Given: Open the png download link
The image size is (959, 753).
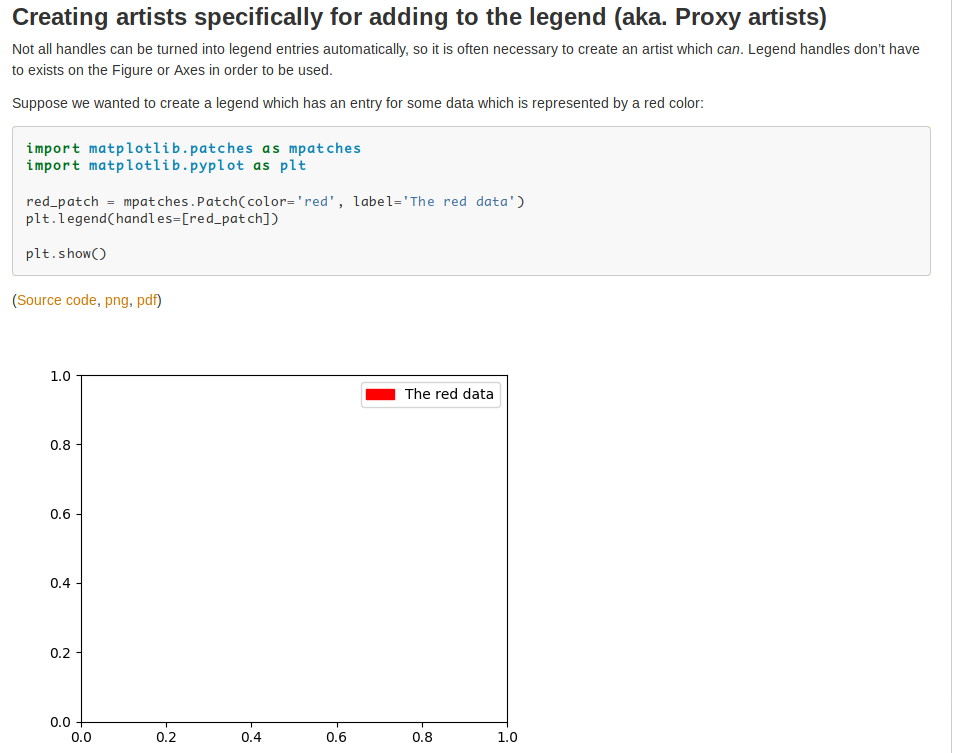Looking at the screenshot, I should [117, 300].
